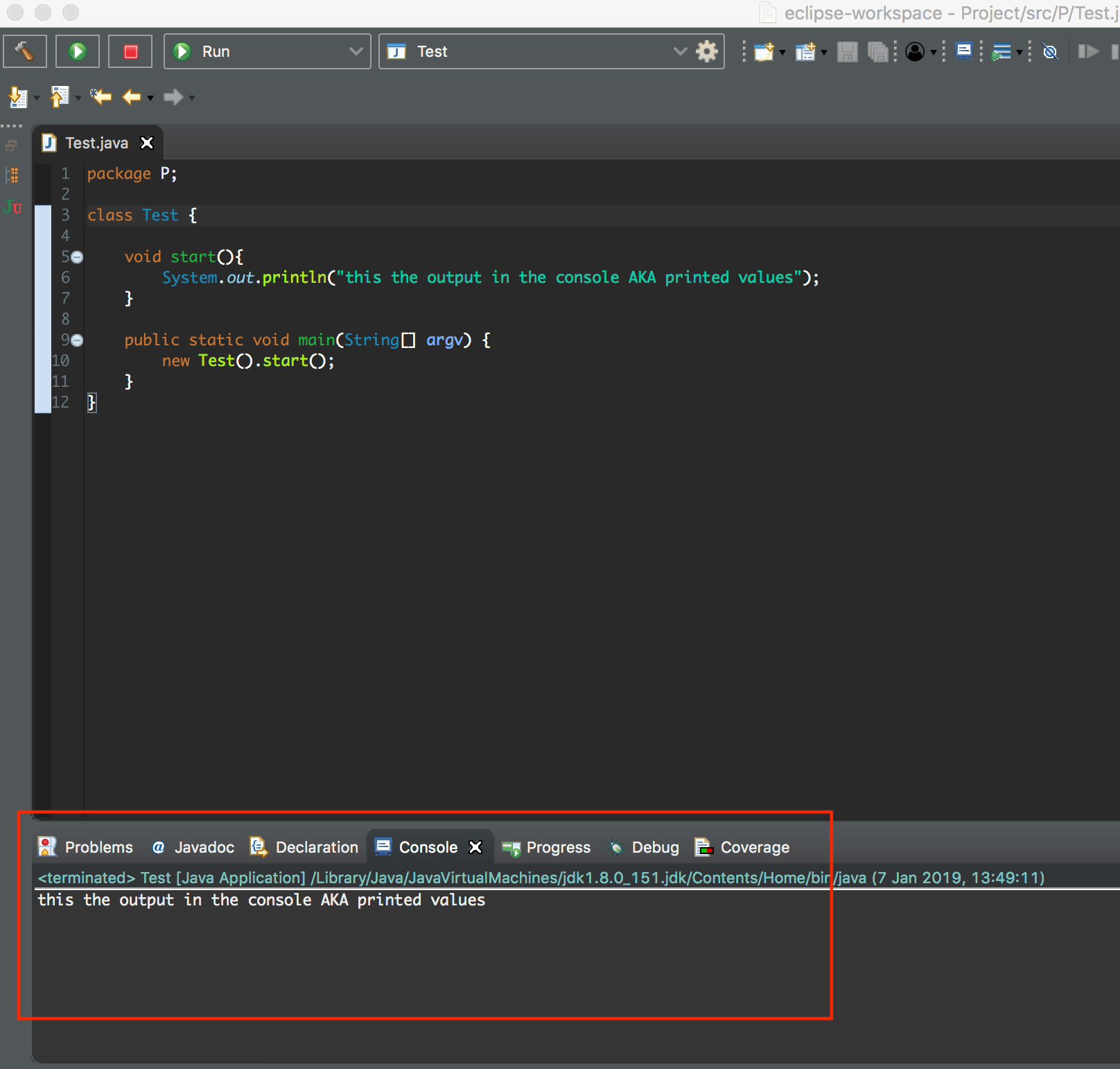Open the Javadoc tab
Screen dimensions: 1120x1069
tap(204, 846)
